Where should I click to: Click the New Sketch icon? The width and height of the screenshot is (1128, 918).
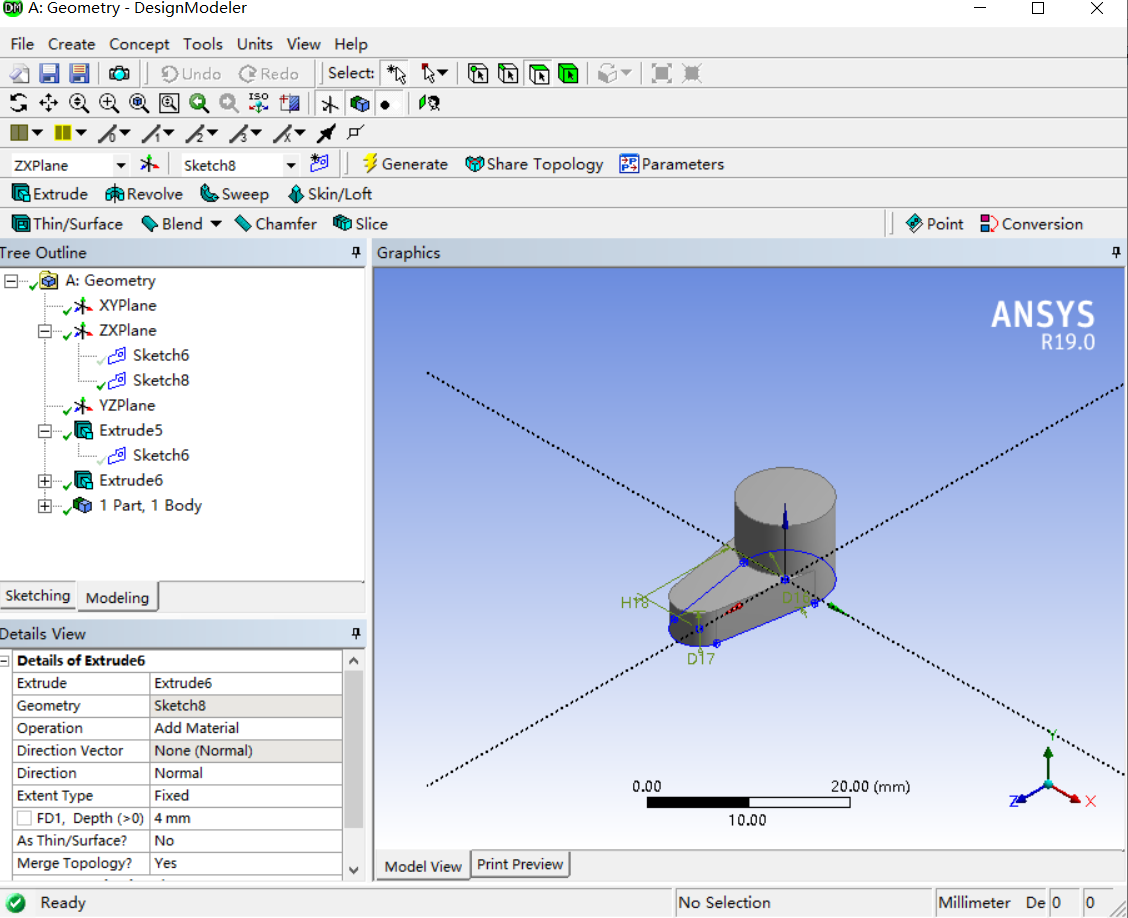pos(319,164)
